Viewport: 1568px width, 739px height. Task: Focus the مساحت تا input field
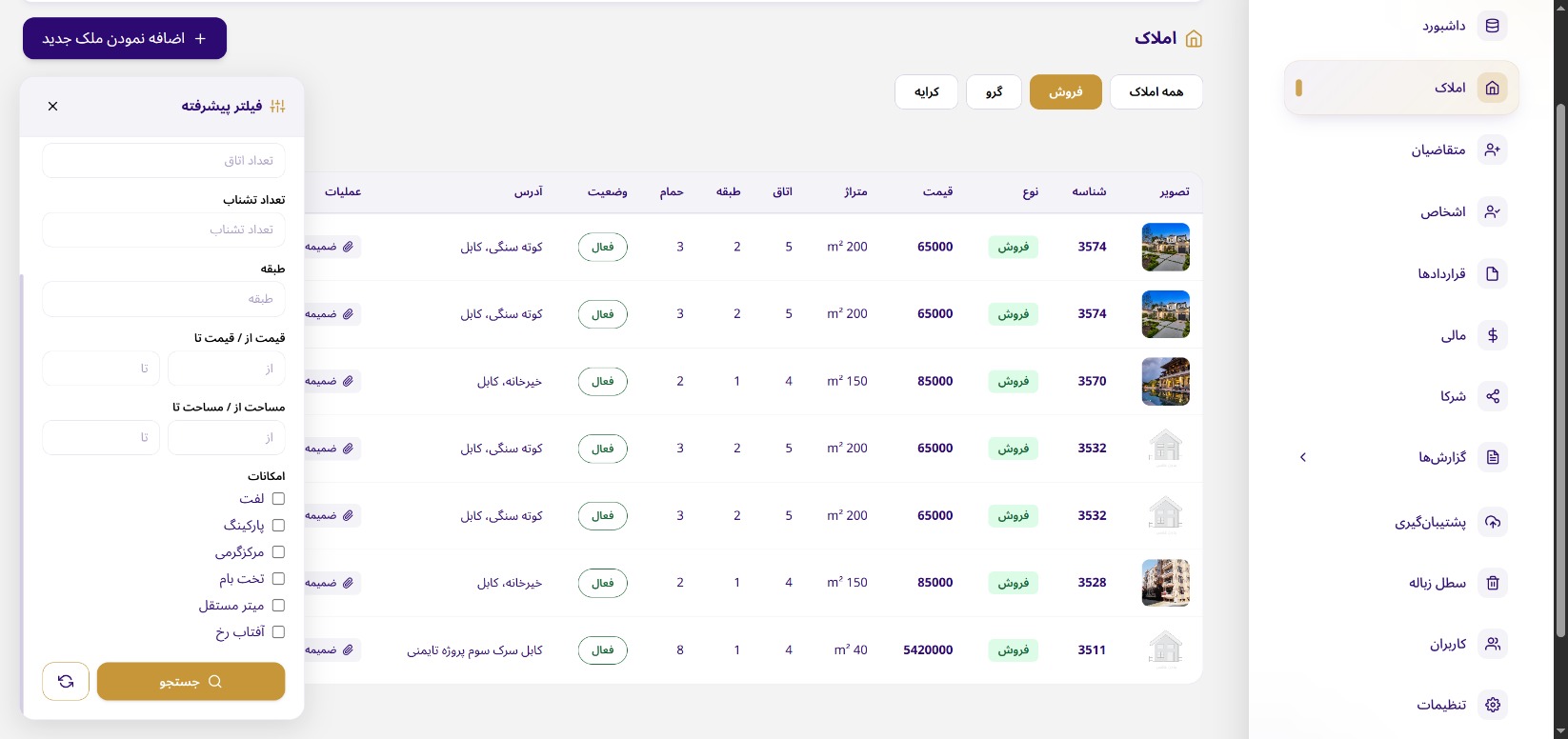(101, 437)
